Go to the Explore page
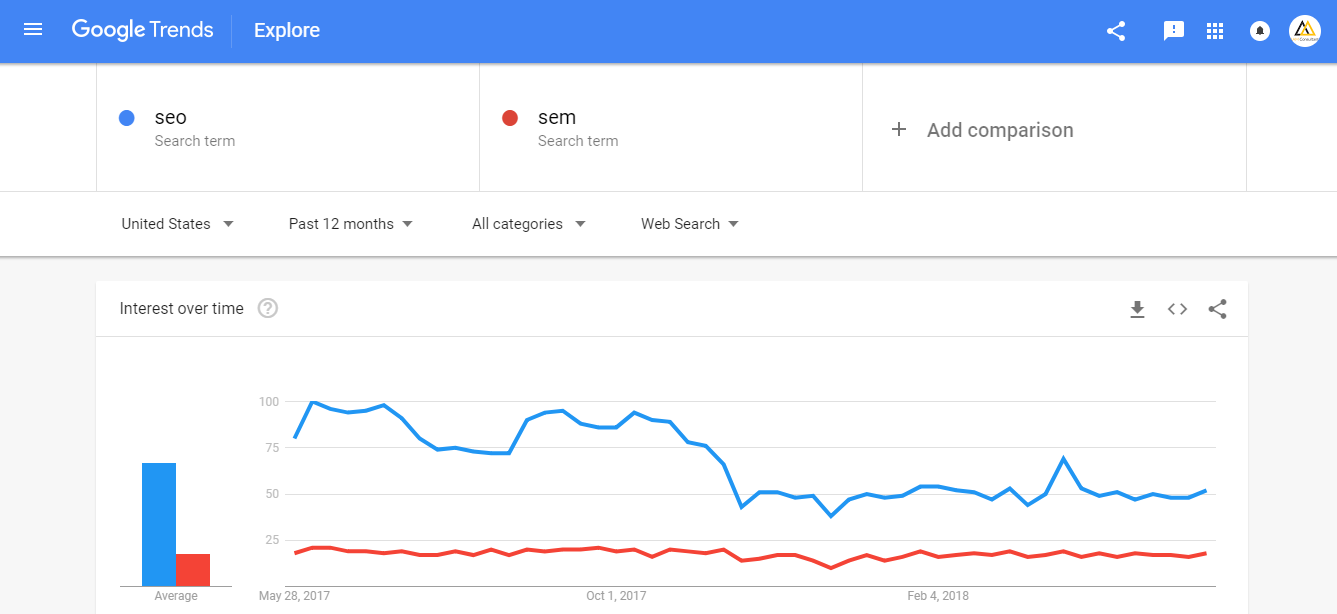Screen dimensions: 1337x614 click(286, 30)
